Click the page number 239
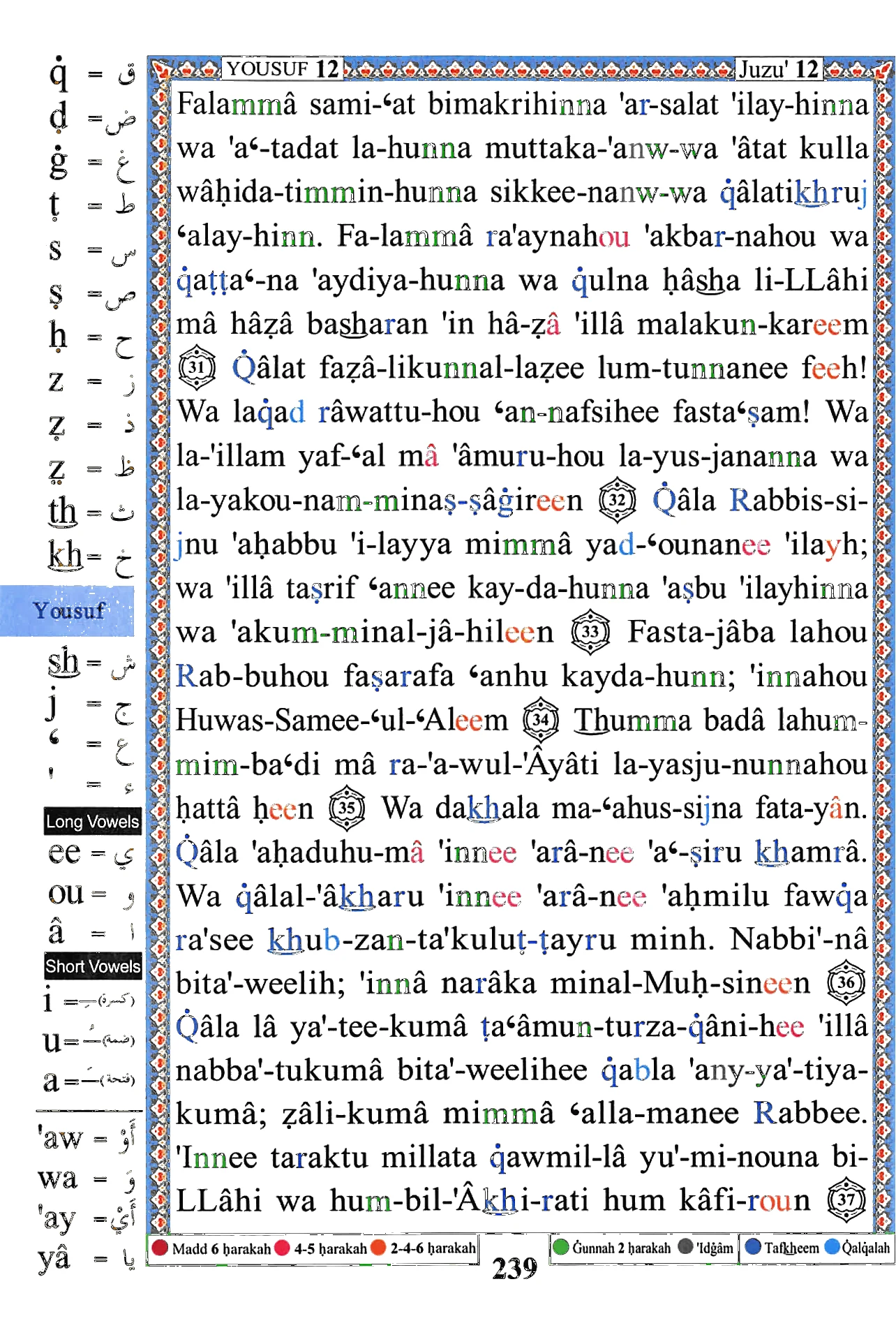Image resolution: width=896 pixels, height=1321 pixels. coord(515,1269)
